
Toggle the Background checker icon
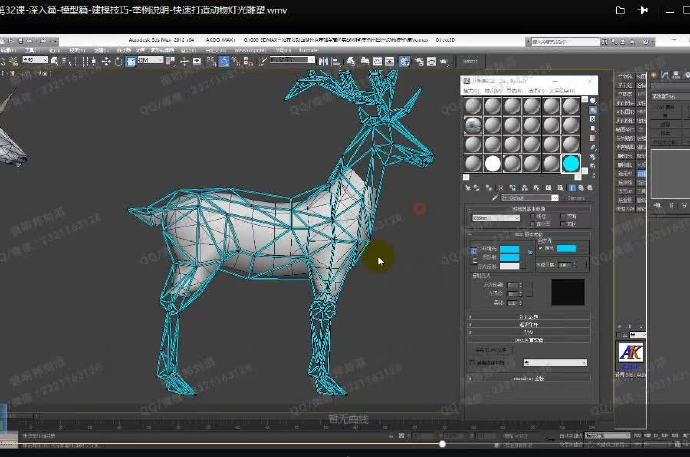click(x=593, y=119)
